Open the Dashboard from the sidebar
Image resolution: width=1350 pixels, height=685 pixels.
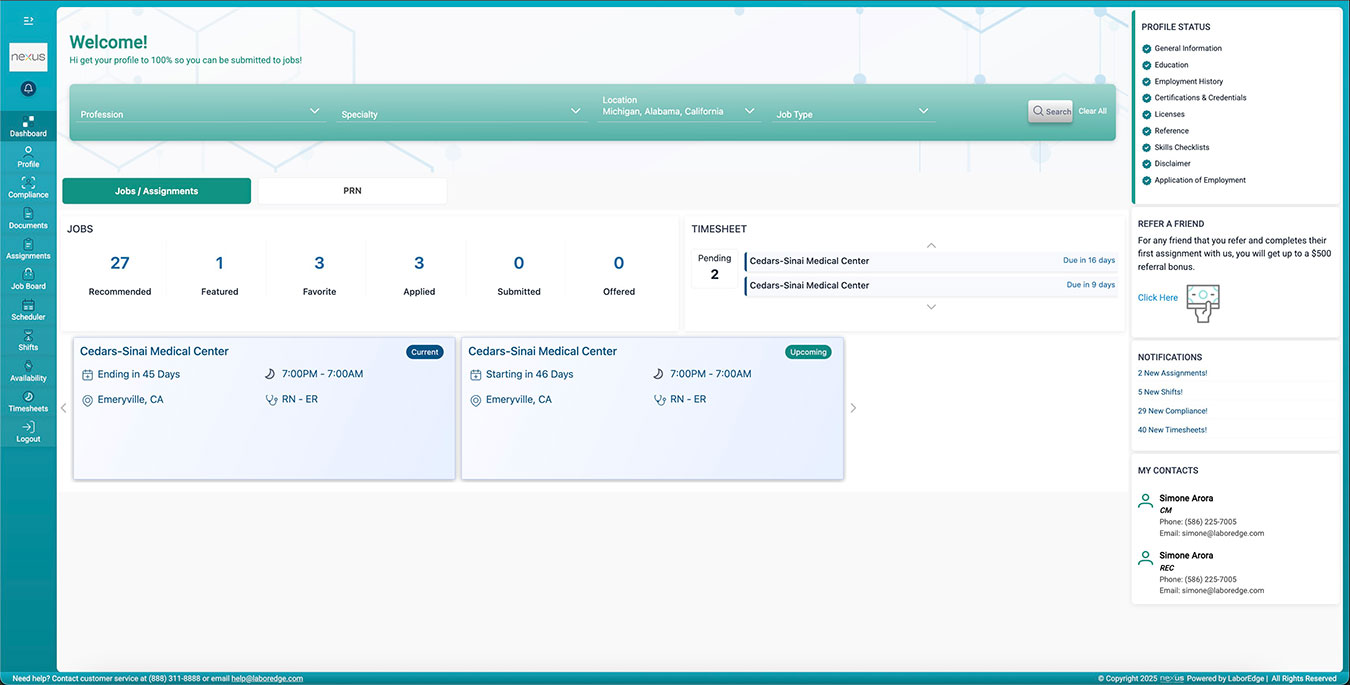coord(27,125)
